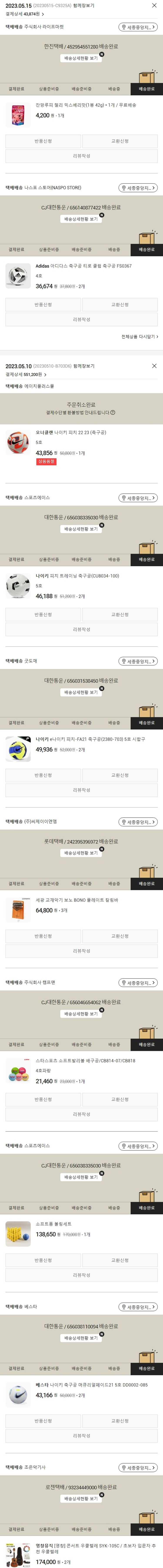
Task: Tap location pin pill next to 나스포 스토어
Action: coord(138,187)
